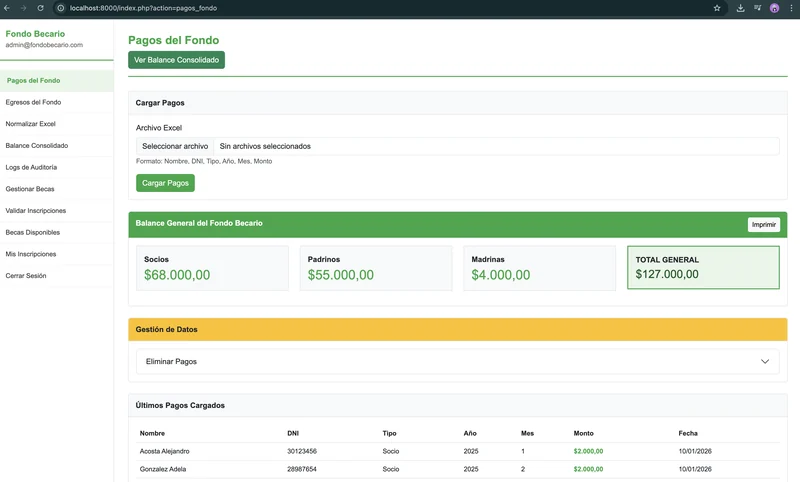Click the Fondo Becario sidebar title
Screen dimensions: 800x482
click(35, 34)
